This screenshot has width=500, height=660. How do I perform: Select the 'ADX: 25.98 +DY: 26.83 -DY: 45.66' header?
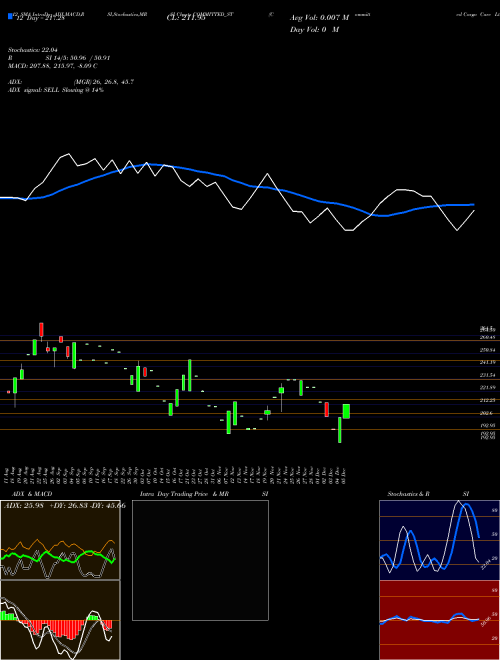point(65,506)
